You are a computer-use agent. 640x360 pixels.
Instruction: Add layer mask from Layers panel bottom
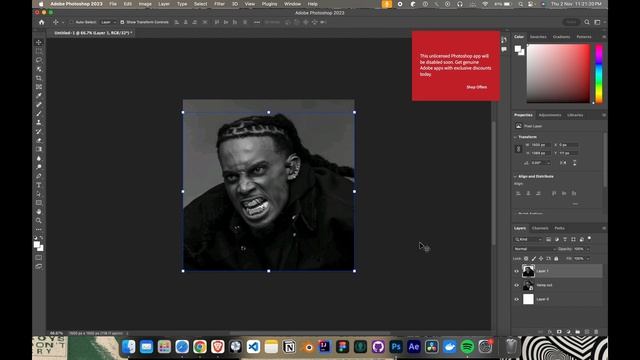coord(559,332)
